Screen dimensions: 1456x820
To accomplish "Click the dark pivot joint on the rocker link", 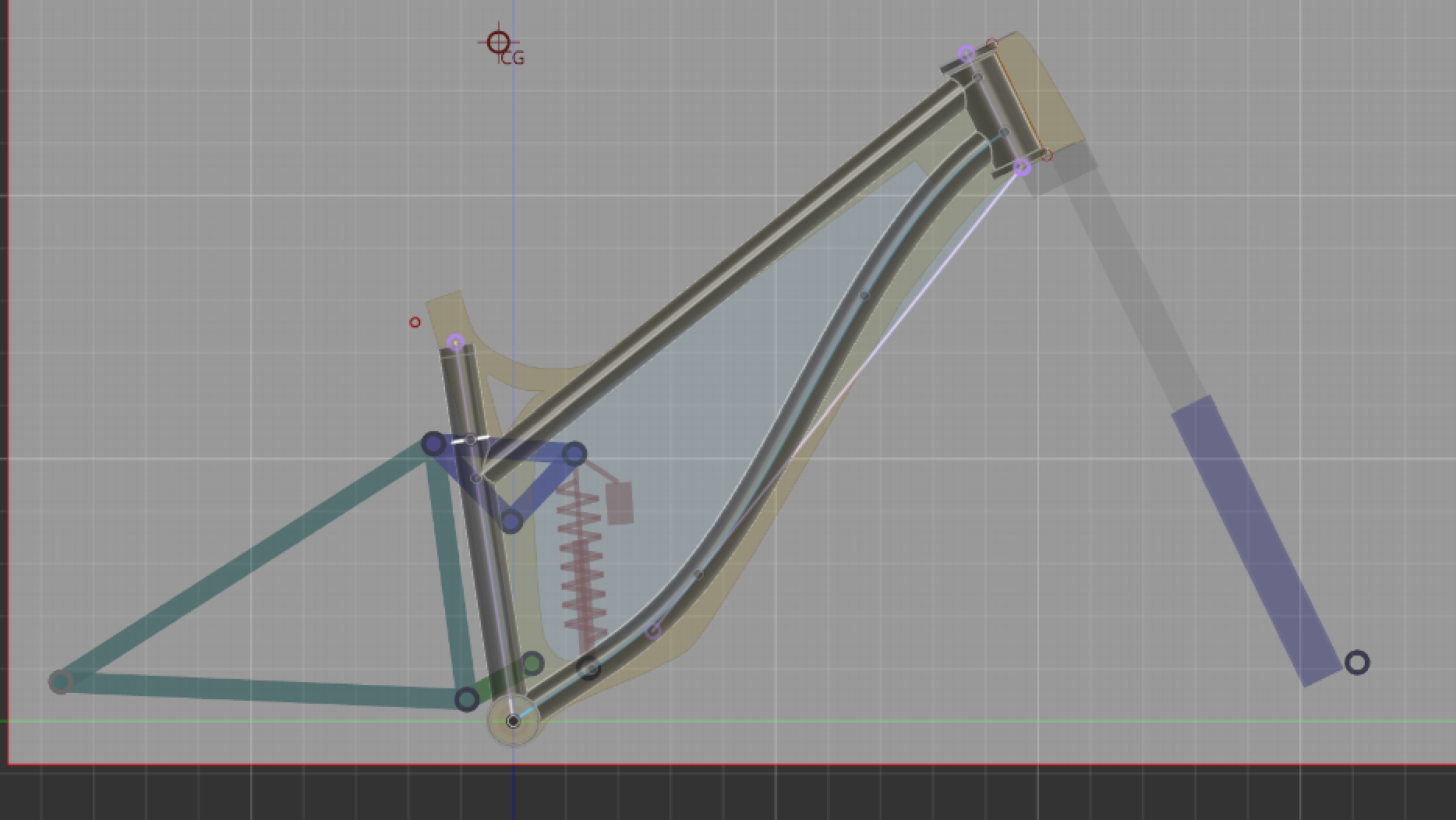I will 435,443.
